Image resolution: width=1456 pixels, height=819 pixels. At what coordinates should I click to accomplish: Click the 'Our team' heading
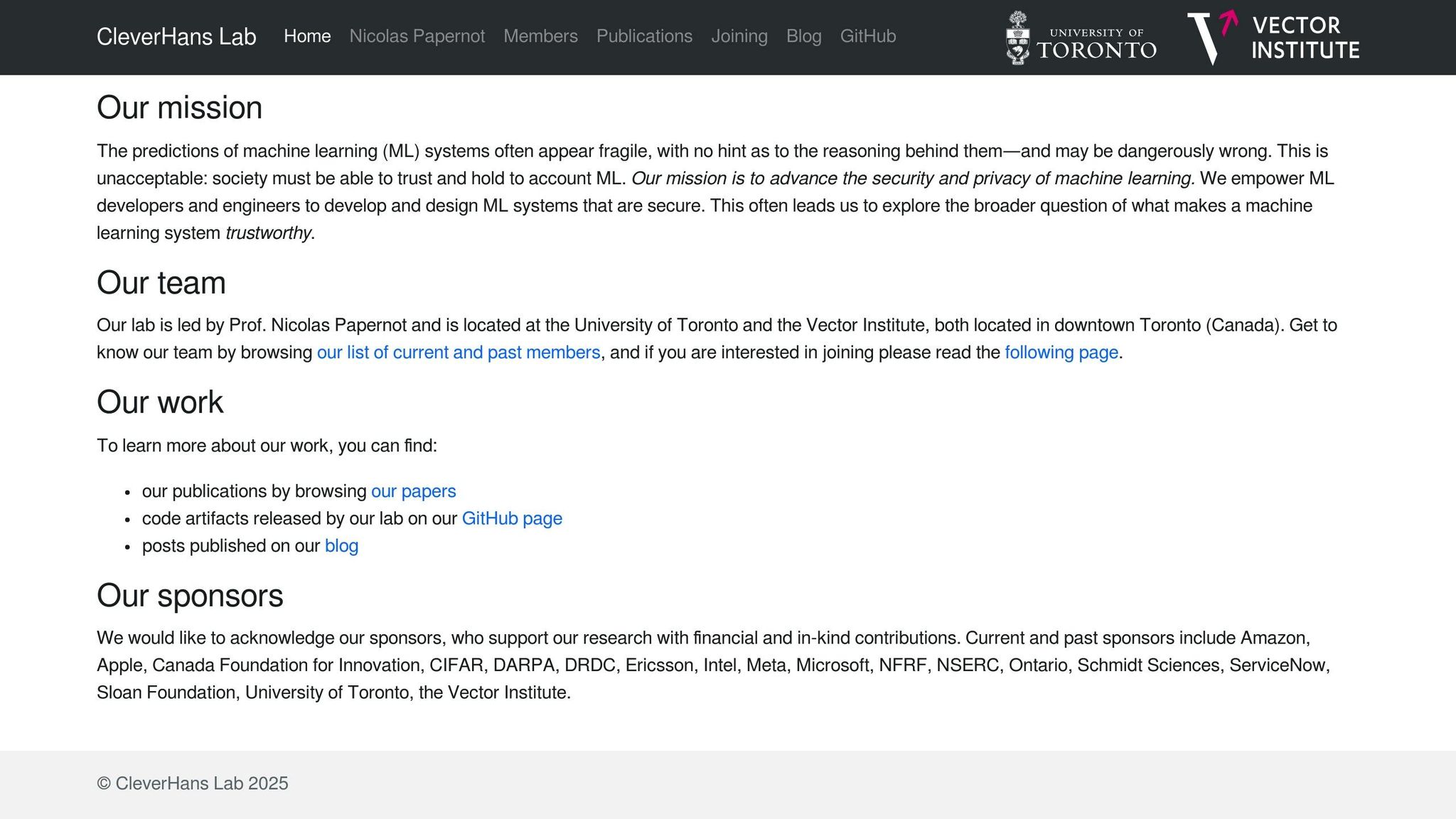click(x=161, y=283)
